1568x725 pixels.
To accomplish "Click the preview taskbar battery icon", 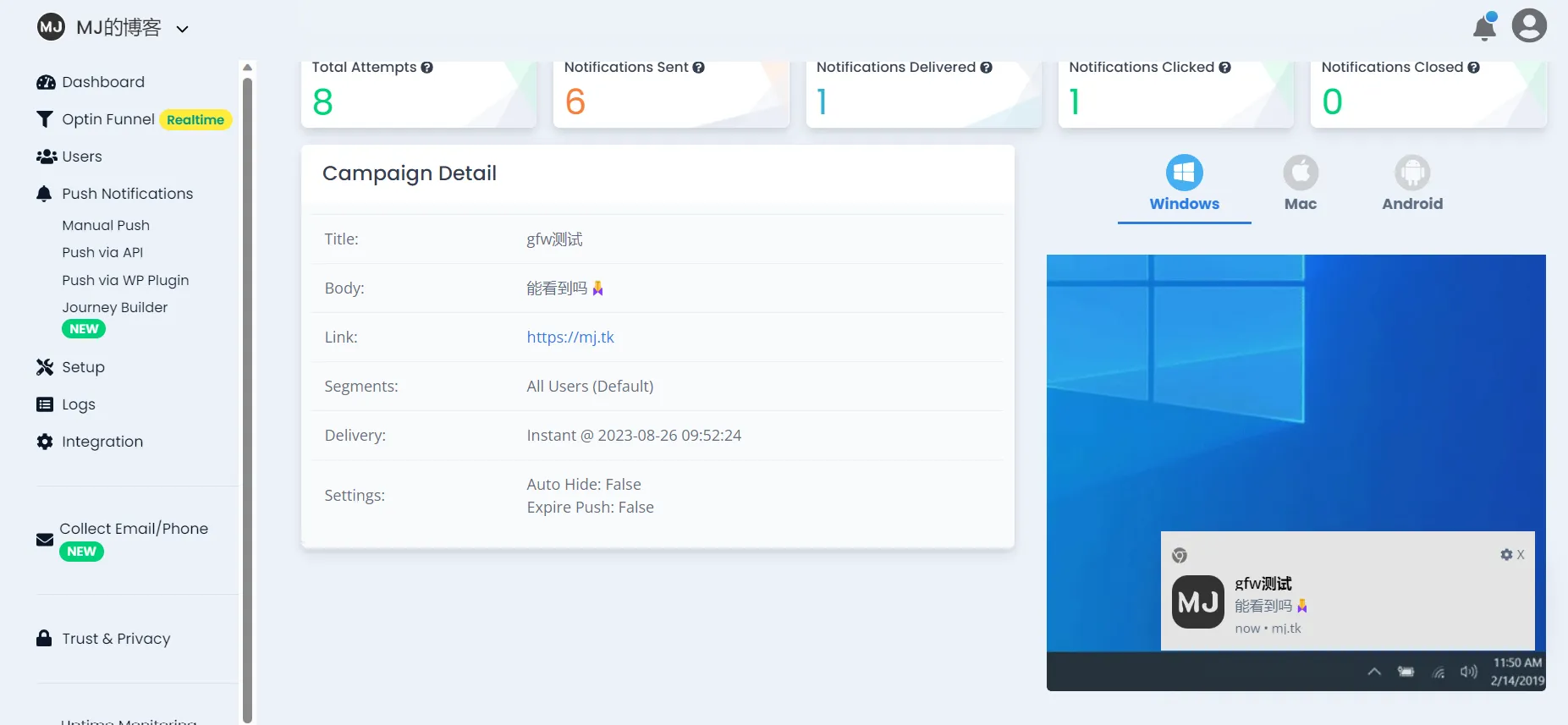I will click(x=1406, y=672).
